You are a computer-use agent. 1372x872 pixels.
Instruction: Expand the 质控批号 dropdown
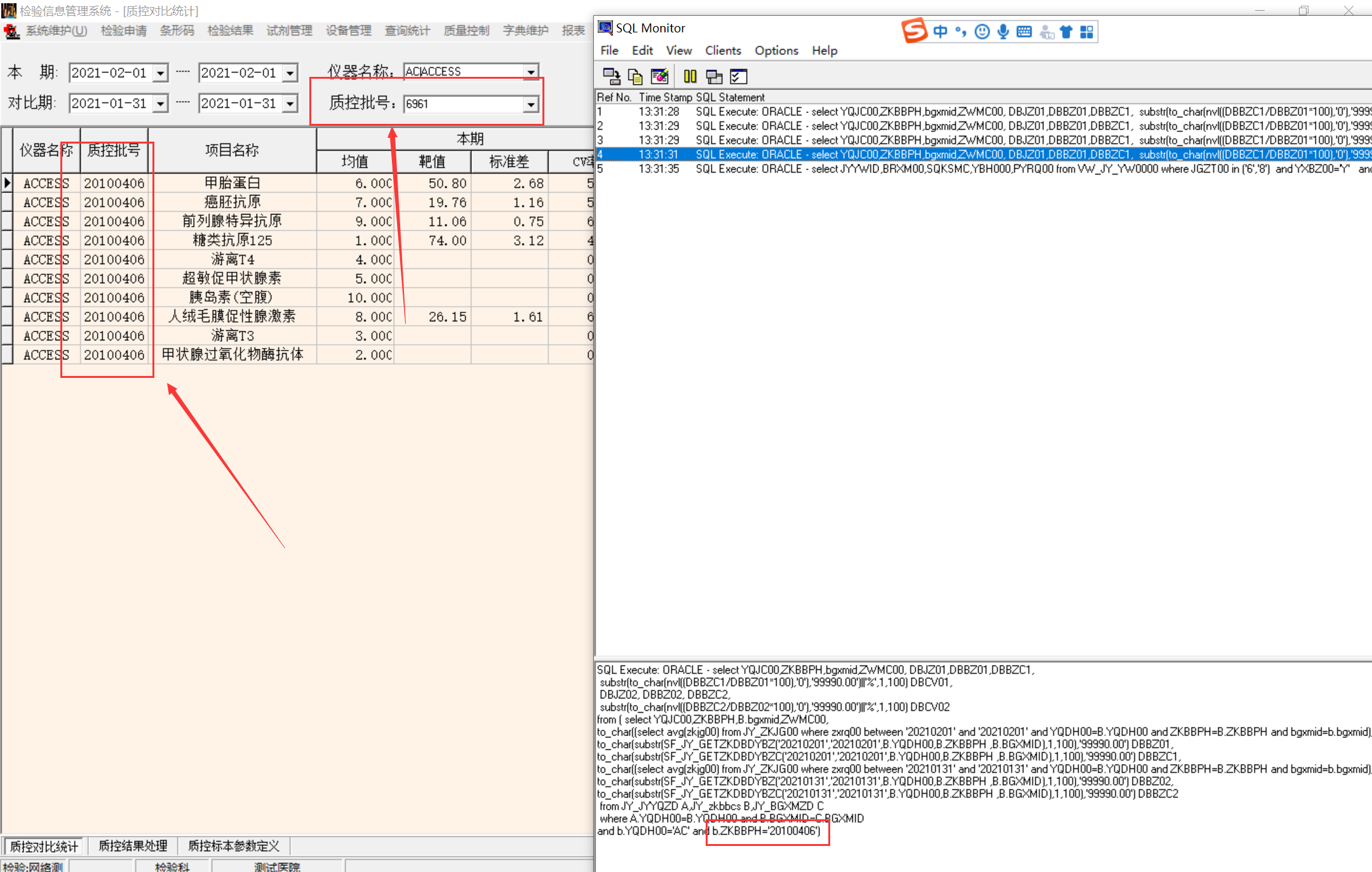tap(531, 104)
